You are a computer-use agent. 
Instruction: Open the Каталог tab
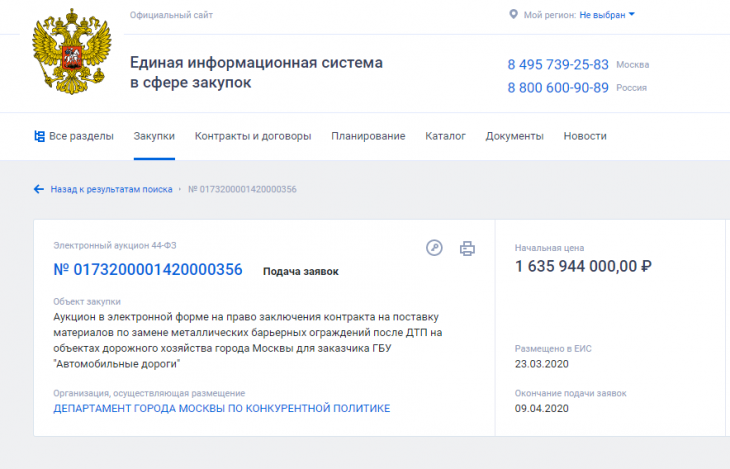tap(445, 136)
